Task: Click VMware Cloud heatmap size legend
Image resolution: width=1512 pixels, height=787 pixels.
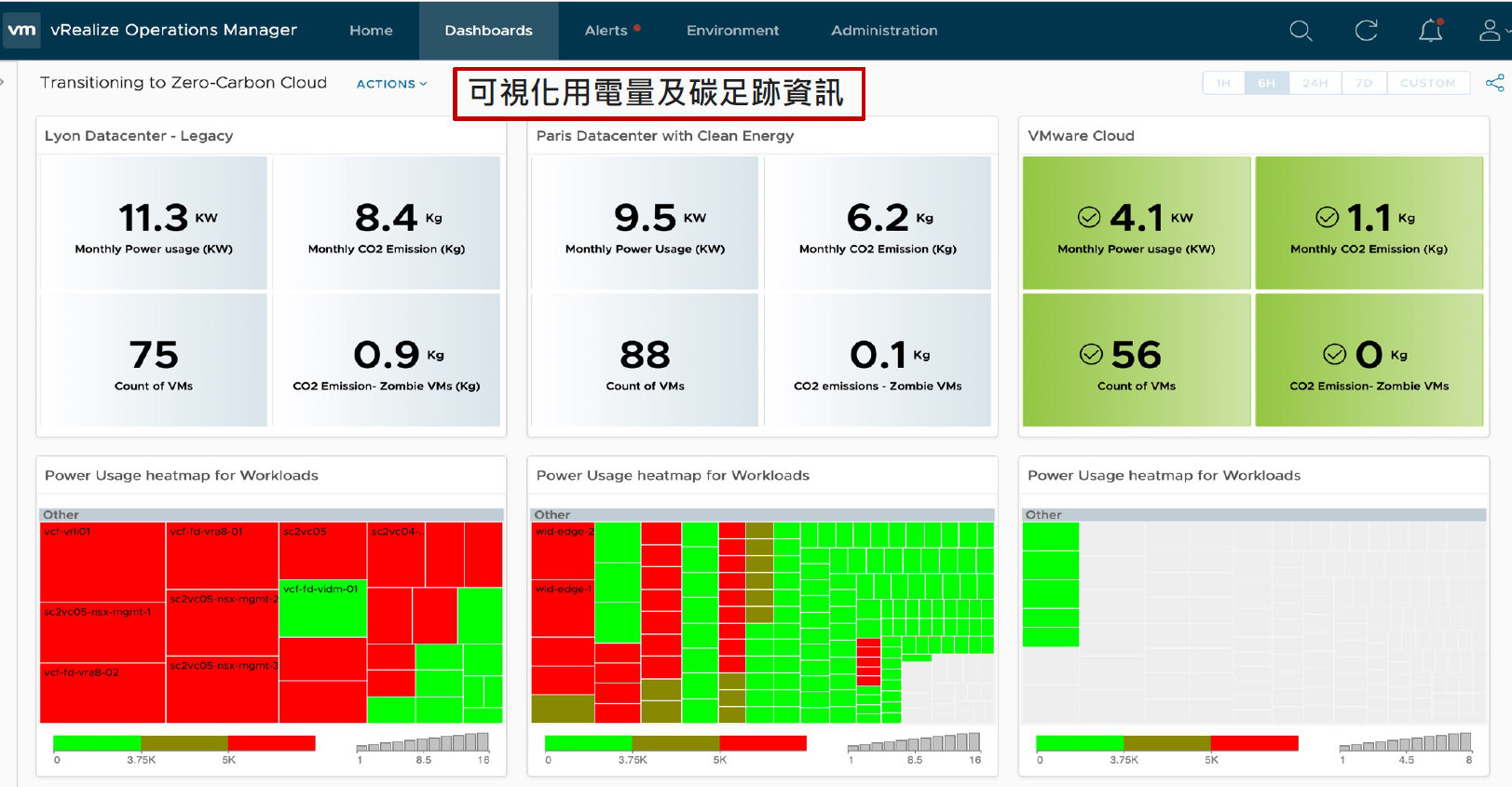Action: (1406, 742)
